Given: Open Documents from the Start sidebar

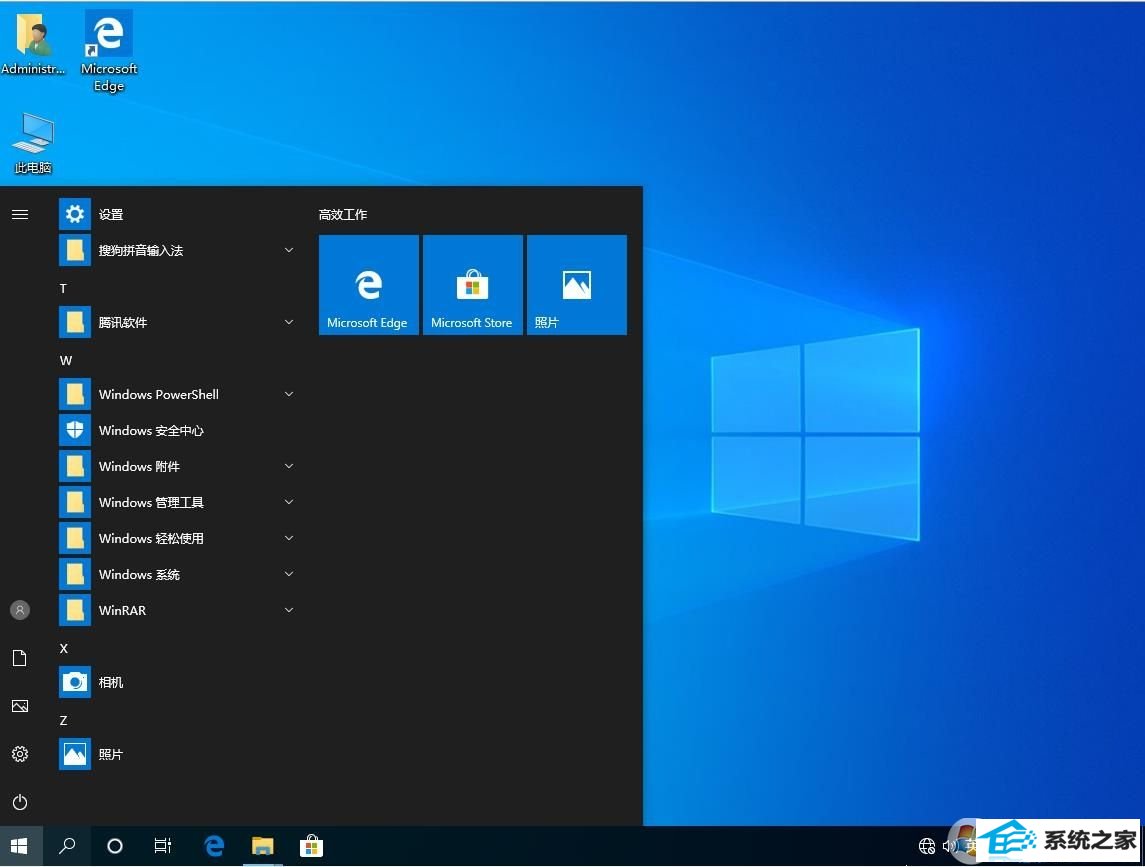Looking at the screenshot, I should [x=20, y=658].
